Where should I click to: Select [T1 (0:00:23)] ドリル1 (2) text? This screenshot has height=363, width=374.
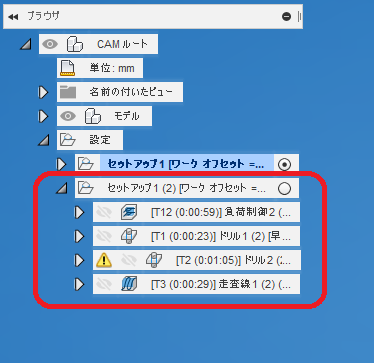pos(221,236)
